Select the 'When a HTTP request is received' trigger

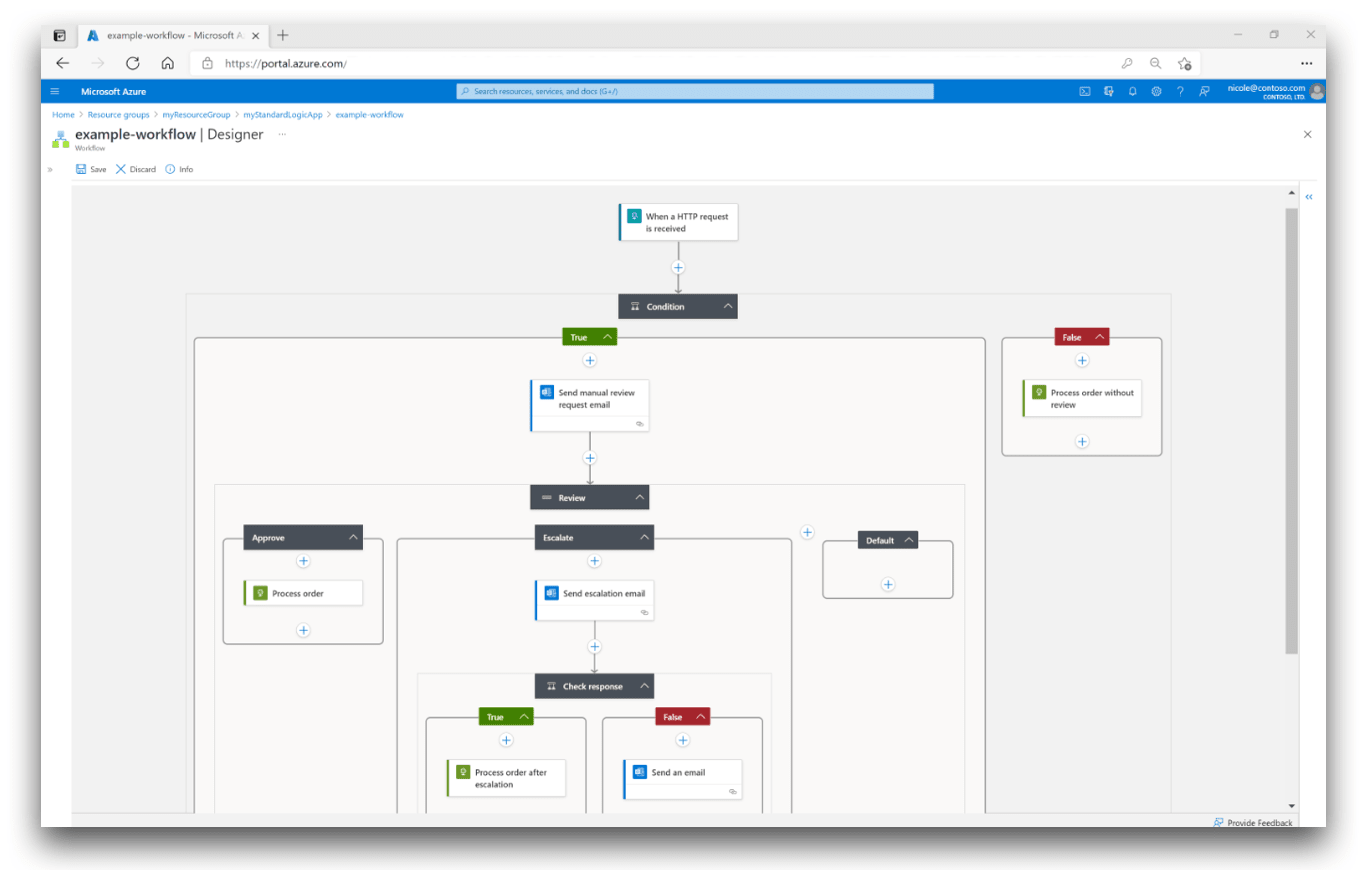tap(679, 222)
